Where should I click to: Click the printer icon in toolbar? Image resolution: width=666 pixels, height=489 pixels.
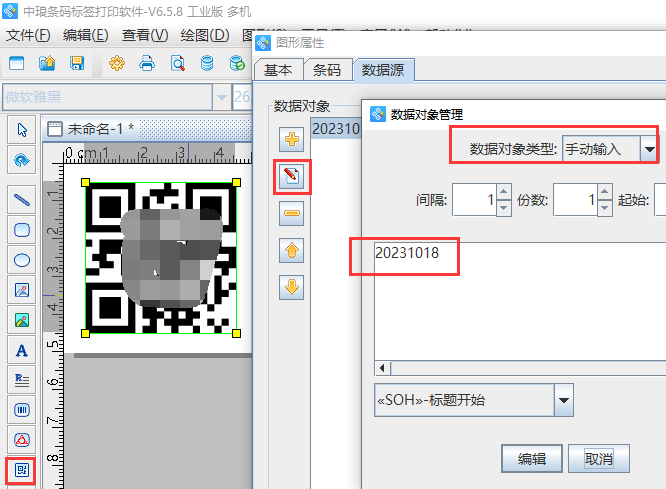147,64
